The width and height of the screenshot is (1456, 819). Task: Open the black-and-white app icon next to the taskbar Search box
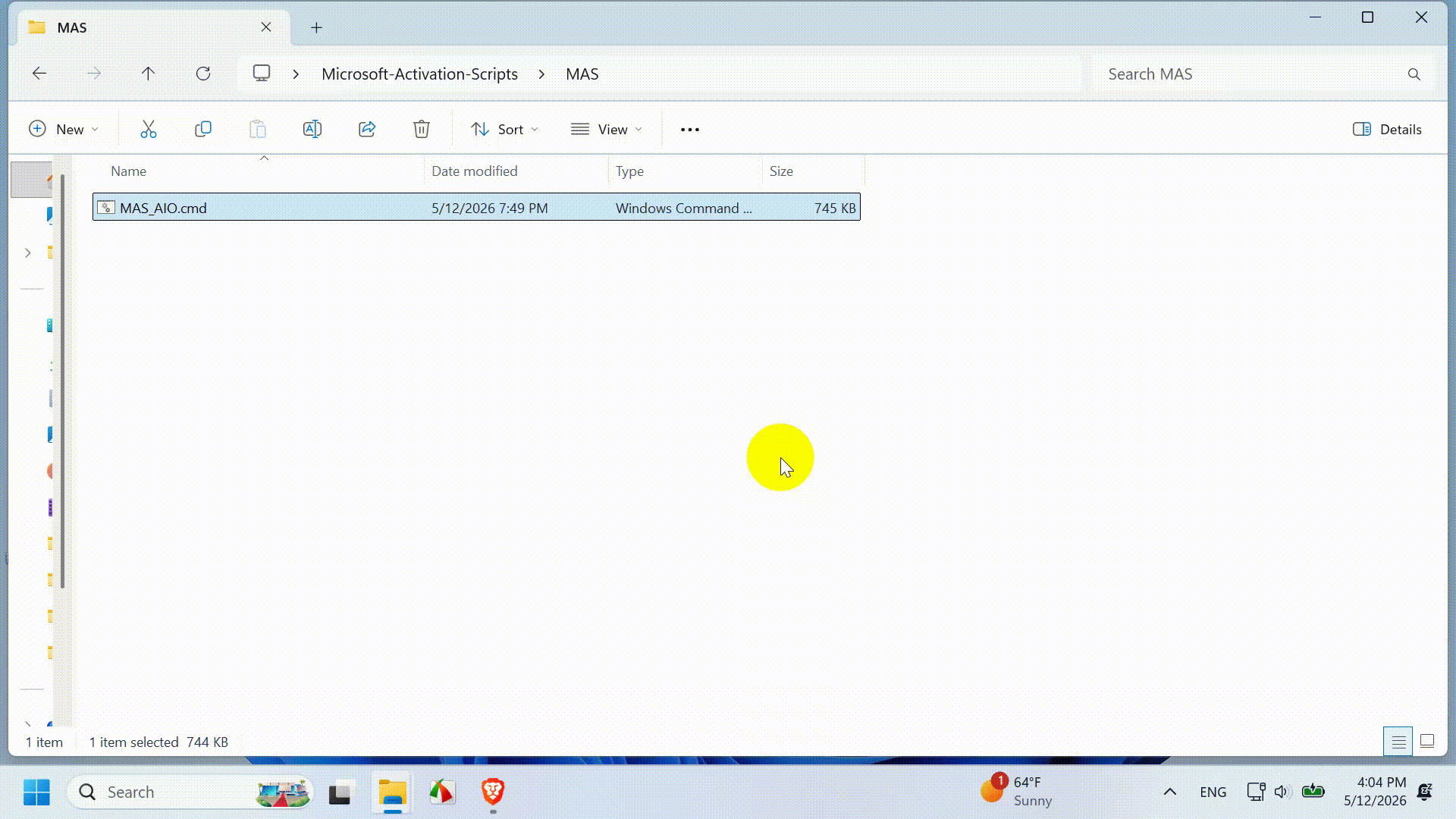point(341,792)
